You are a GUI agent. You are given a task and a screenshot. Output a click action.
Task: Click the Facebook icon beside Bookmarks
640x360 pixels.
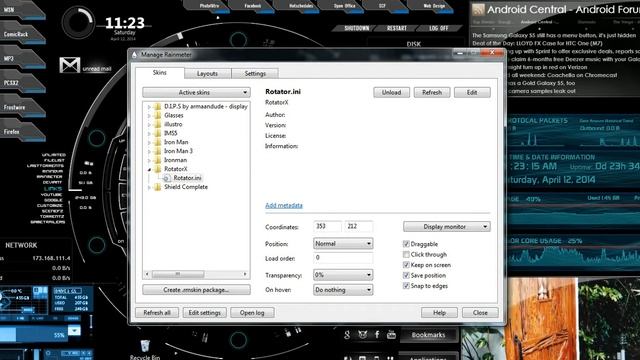tap(377, 335)
